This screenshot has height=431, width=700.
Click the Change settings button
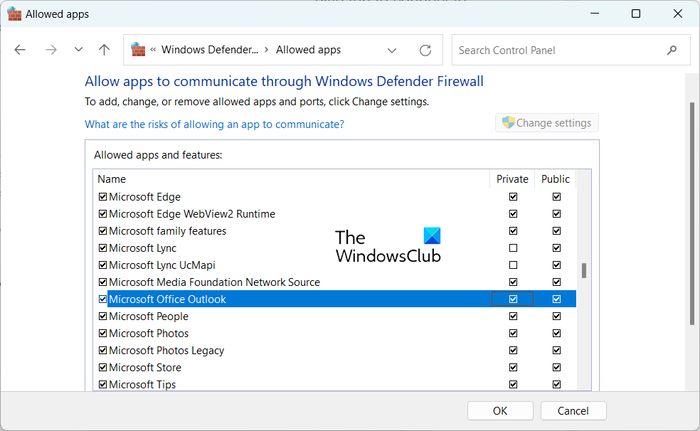point(547,123)
